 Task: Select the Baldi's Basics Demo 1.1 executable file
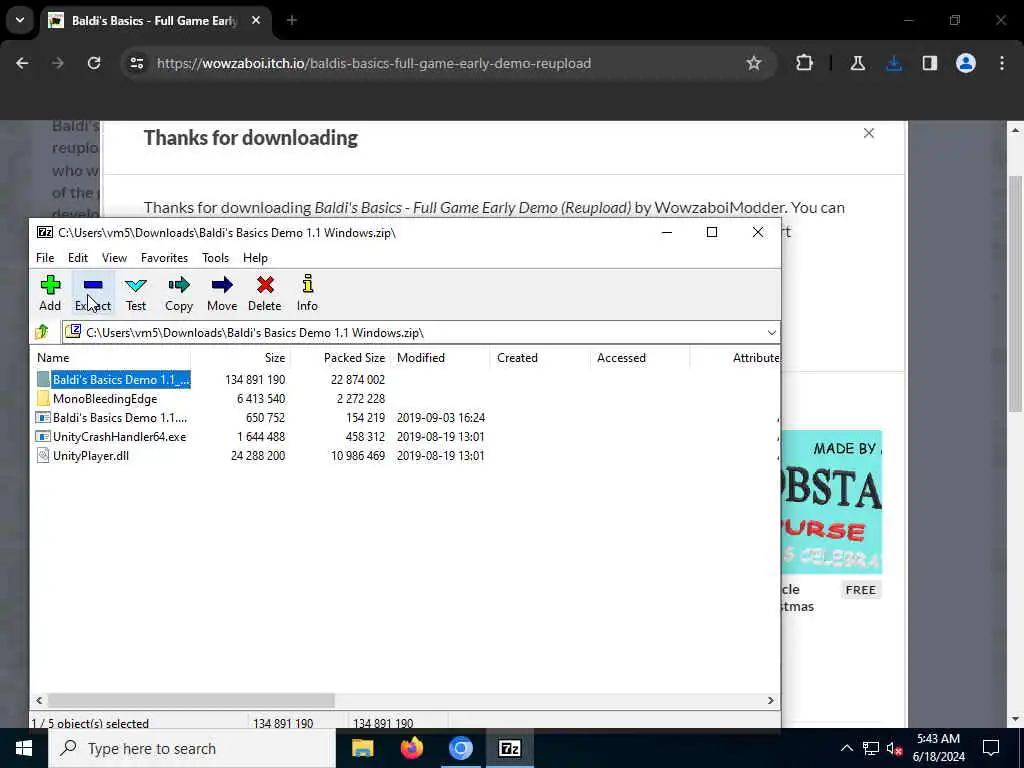tap(112, 417)
